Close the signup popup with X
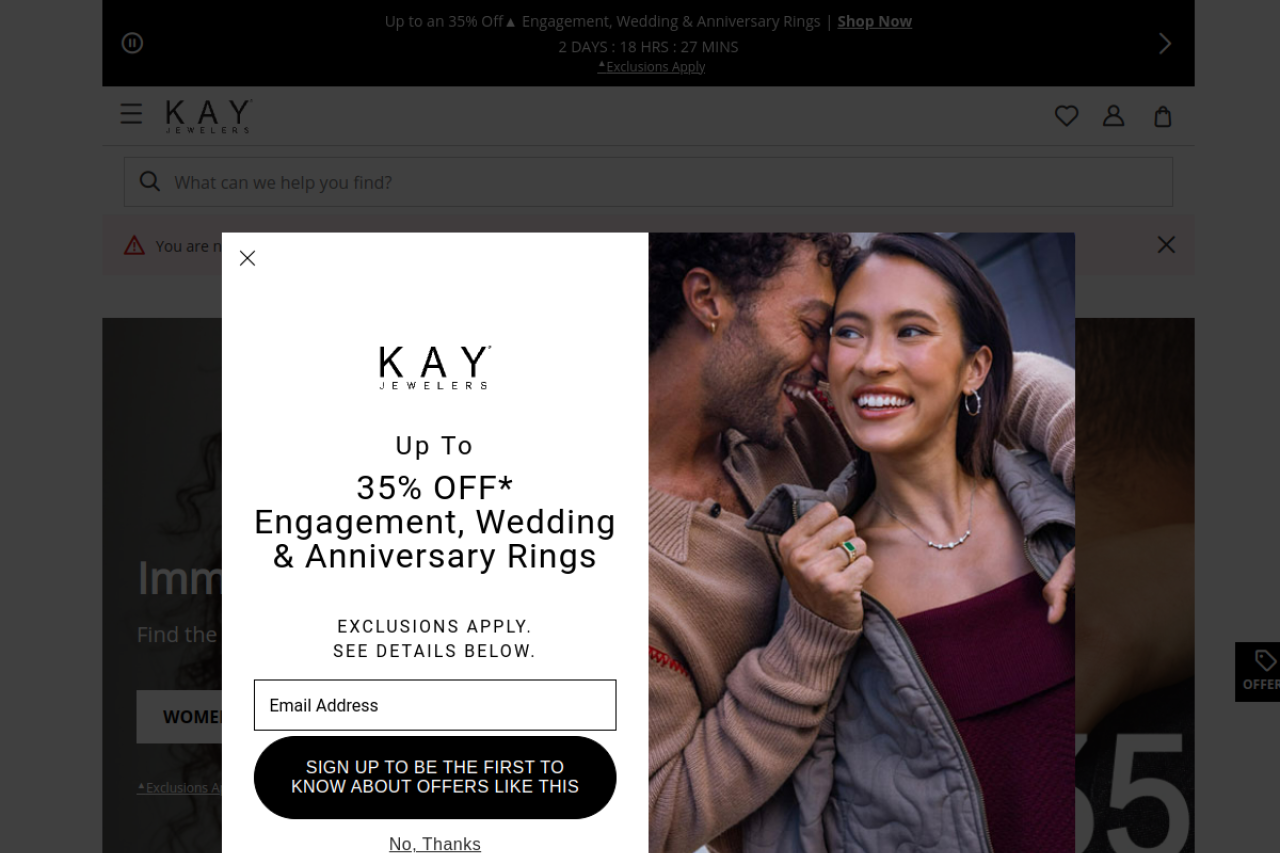This screenshot has height=853, width=1280. pyautogui.click(x=247, y=258)
